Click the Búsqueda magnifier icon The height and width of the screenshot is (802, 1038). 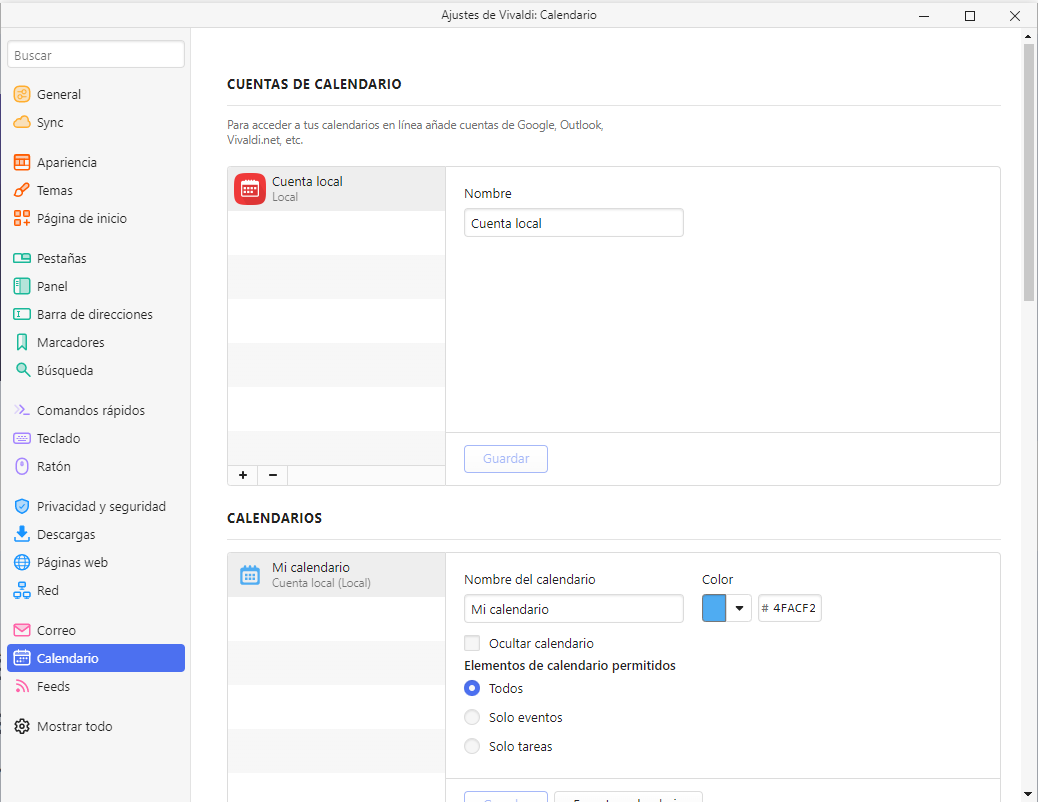pos(22,370)
